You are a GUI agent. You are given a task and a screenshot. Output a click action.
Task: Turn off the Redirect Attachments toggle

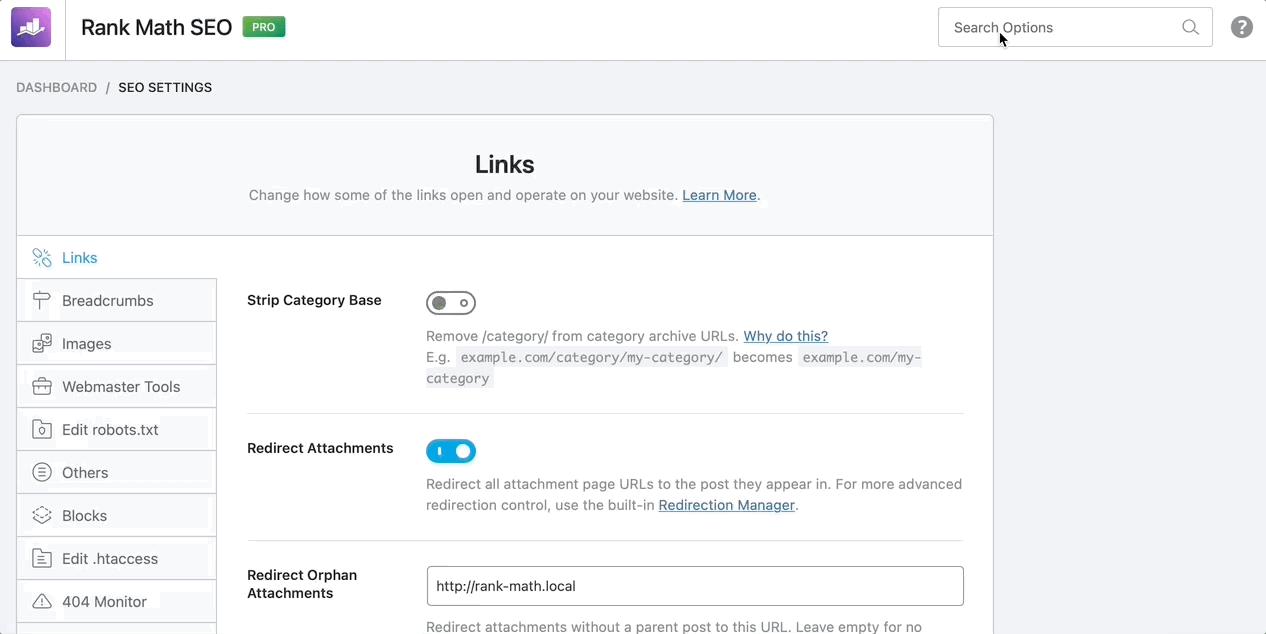[451, 451]
